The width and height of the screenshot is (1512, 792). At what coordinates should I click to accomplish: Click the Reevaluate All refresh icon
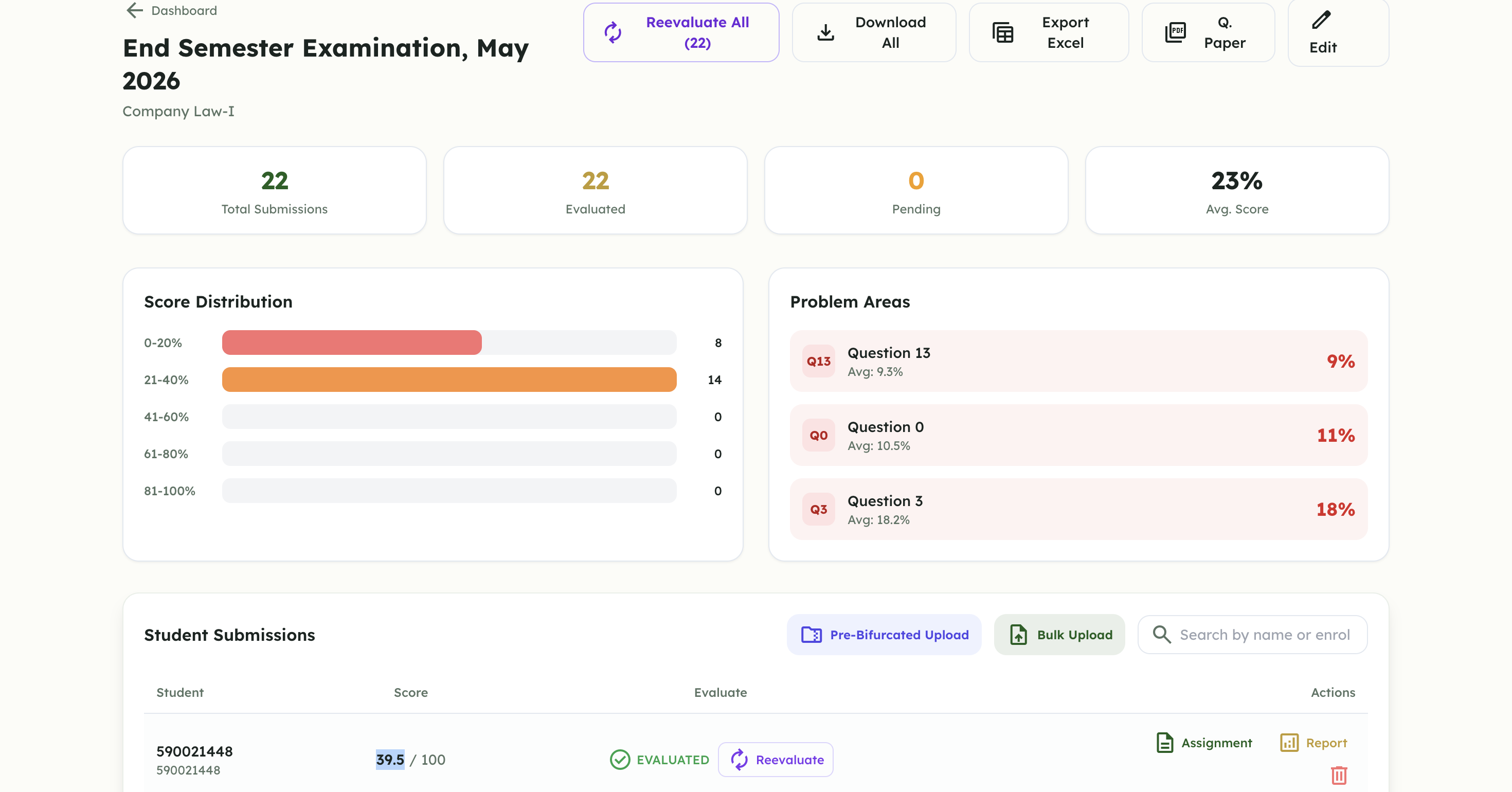[x=613, y=32]
